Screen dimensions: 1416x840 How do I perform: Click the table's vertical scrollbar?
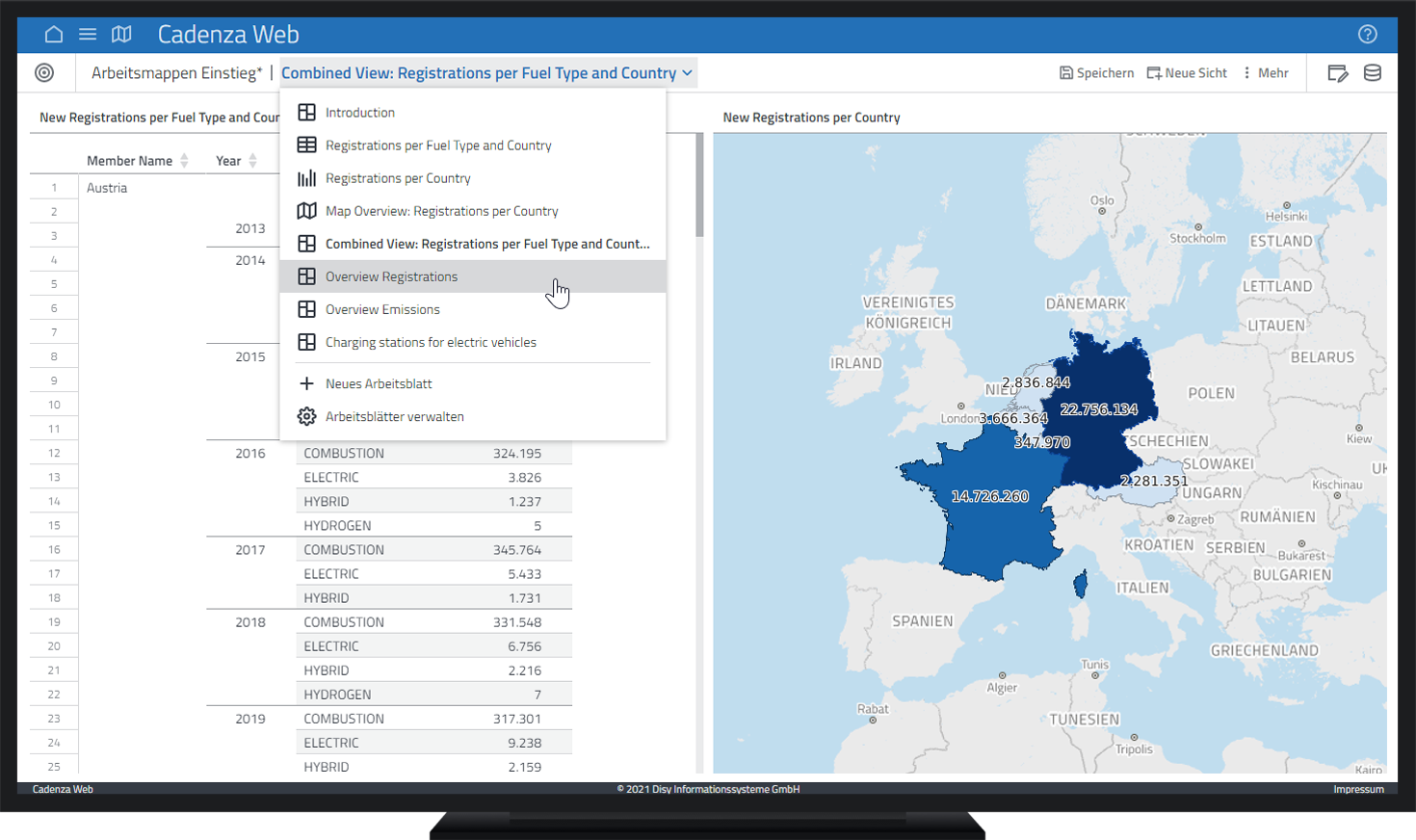click(x=699, y=185)
